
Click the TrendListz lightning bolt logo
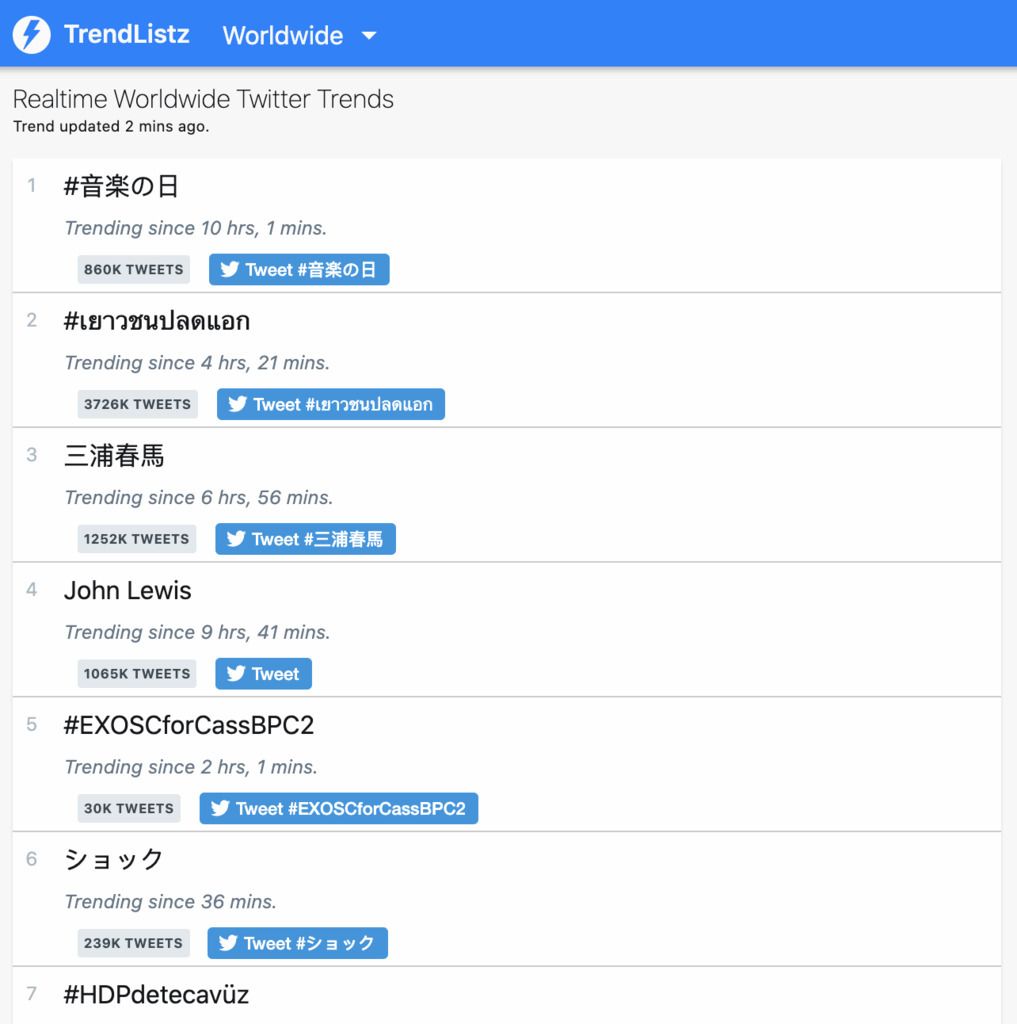point(31,35)
